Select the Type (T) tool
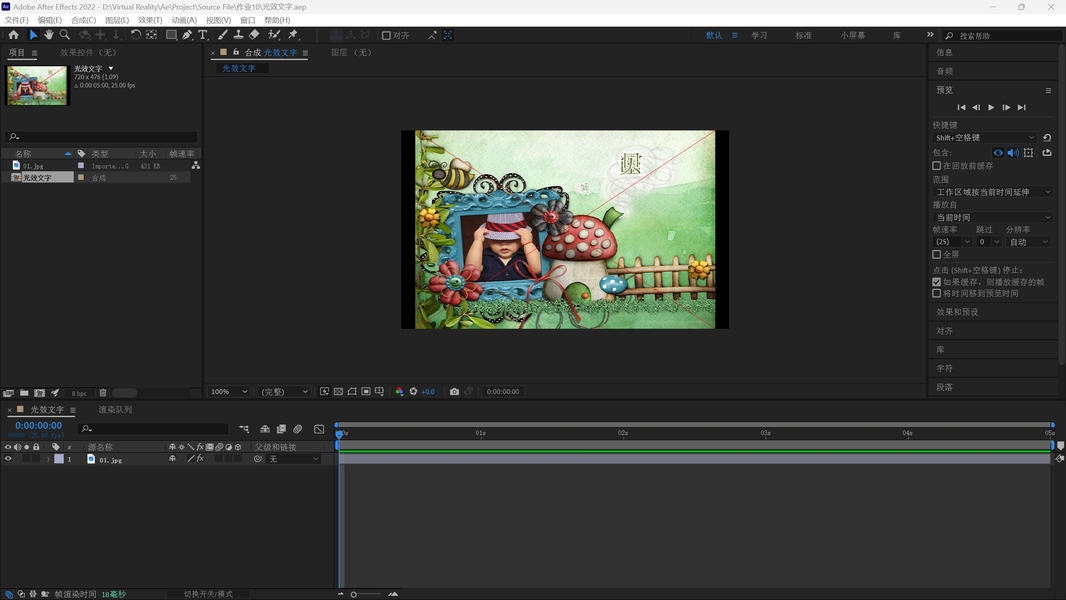1066x600 pixels. tap(203, 35)
